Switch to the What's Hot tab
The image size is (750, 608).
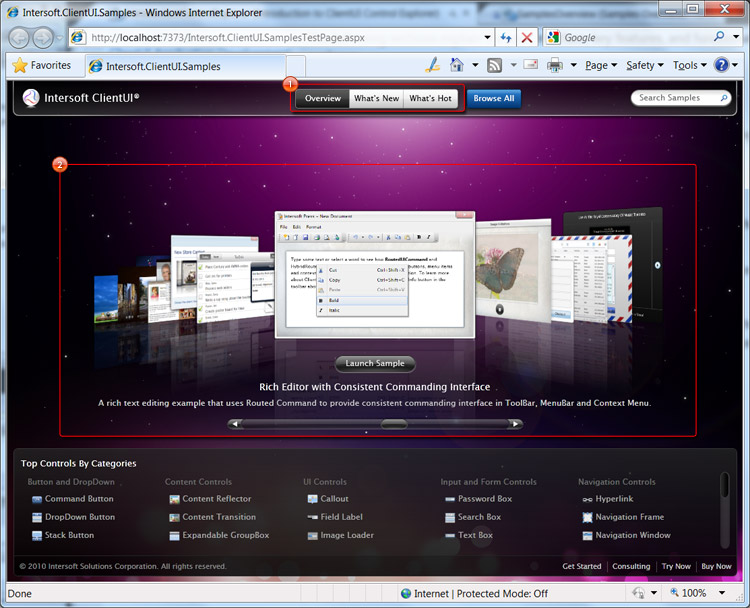(x=430, y=99)
